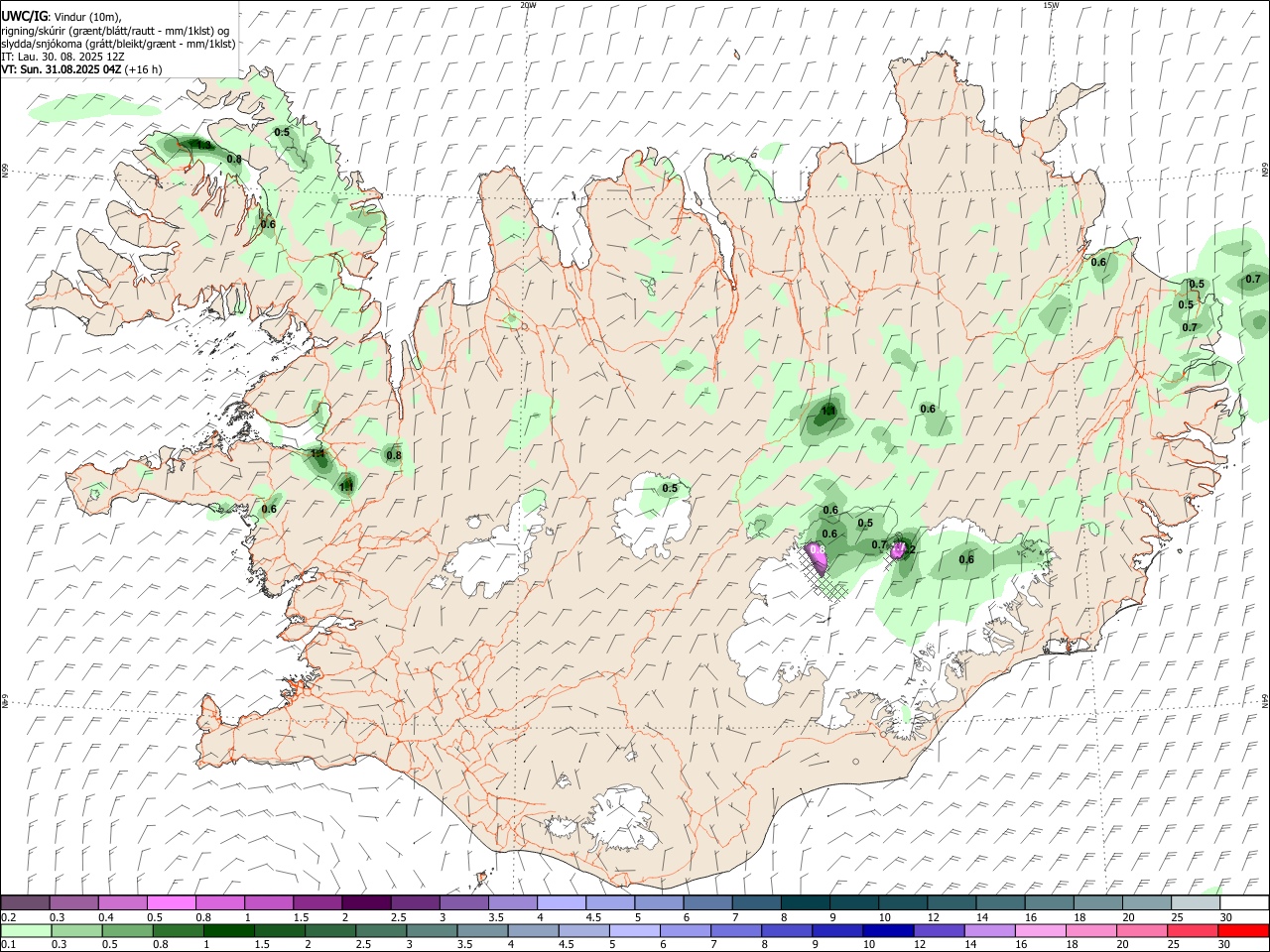Select the 0.5 bright pink swatch, top legend row
Image resolution: width=1270 pixels, height=952 pixels.
pos(171,902)
